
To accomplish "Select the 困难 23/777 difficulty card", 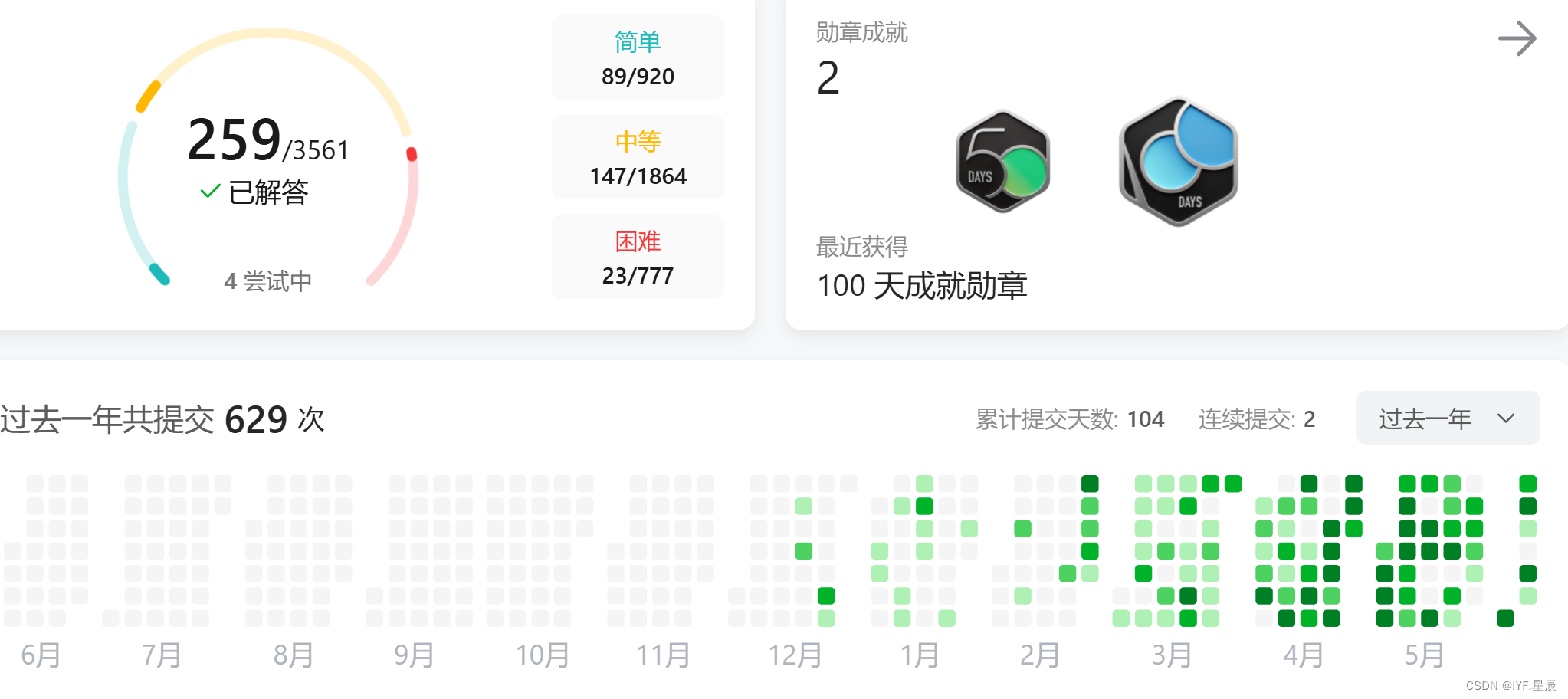I will 638,258.
